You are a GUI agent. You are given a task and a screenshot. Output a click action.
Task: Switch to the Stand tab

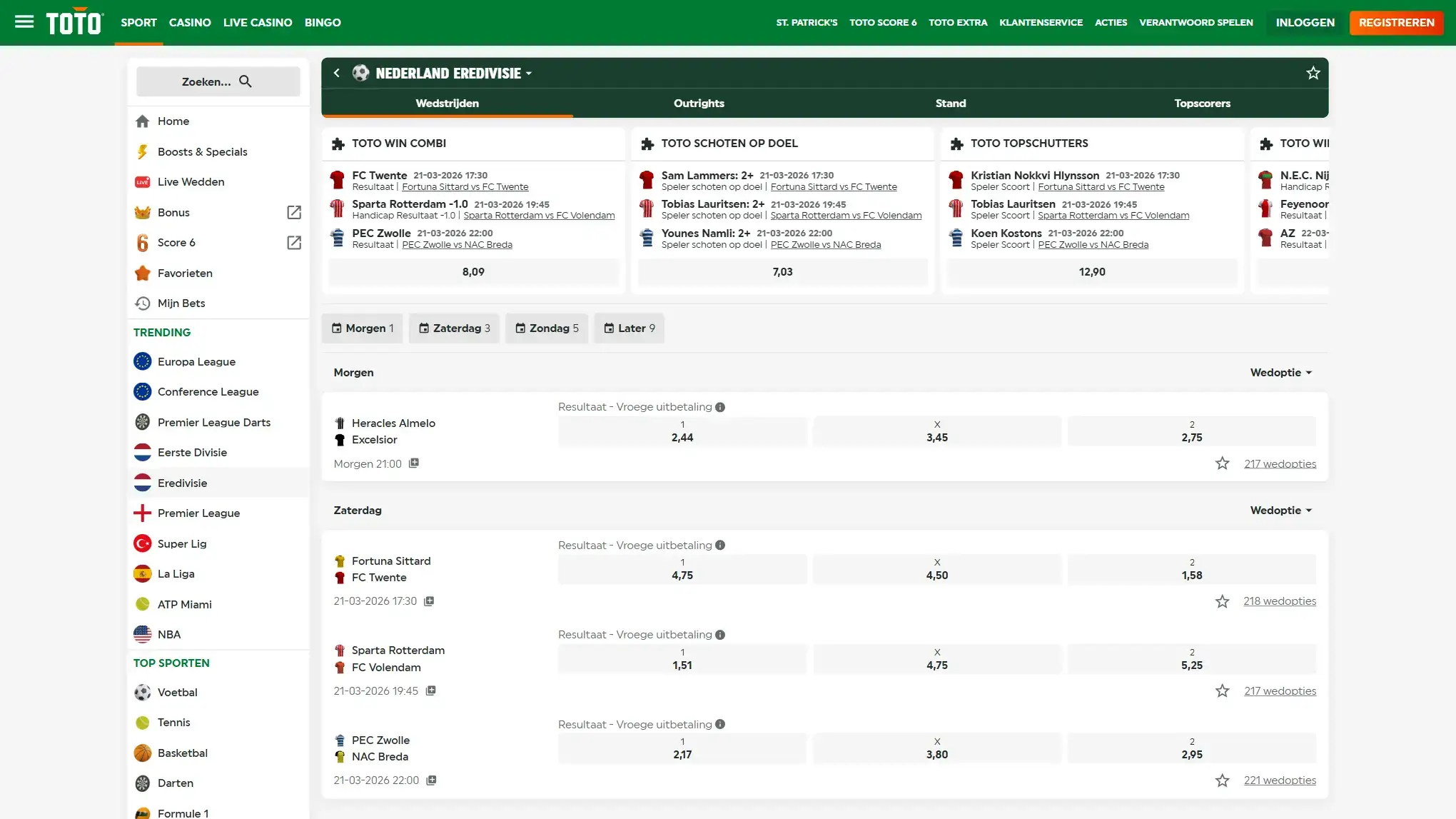tap(951, 104)
